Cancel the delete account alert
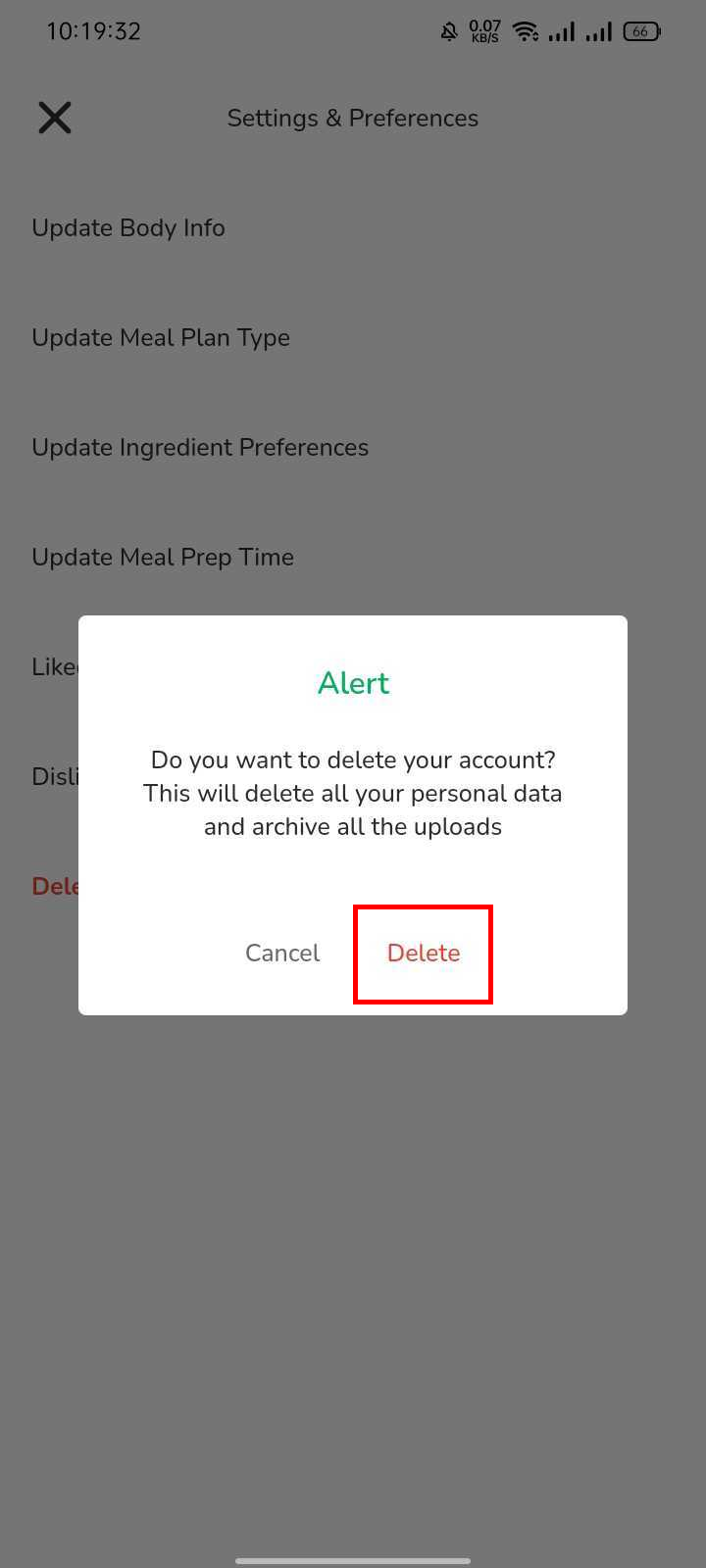 point(282,954)
